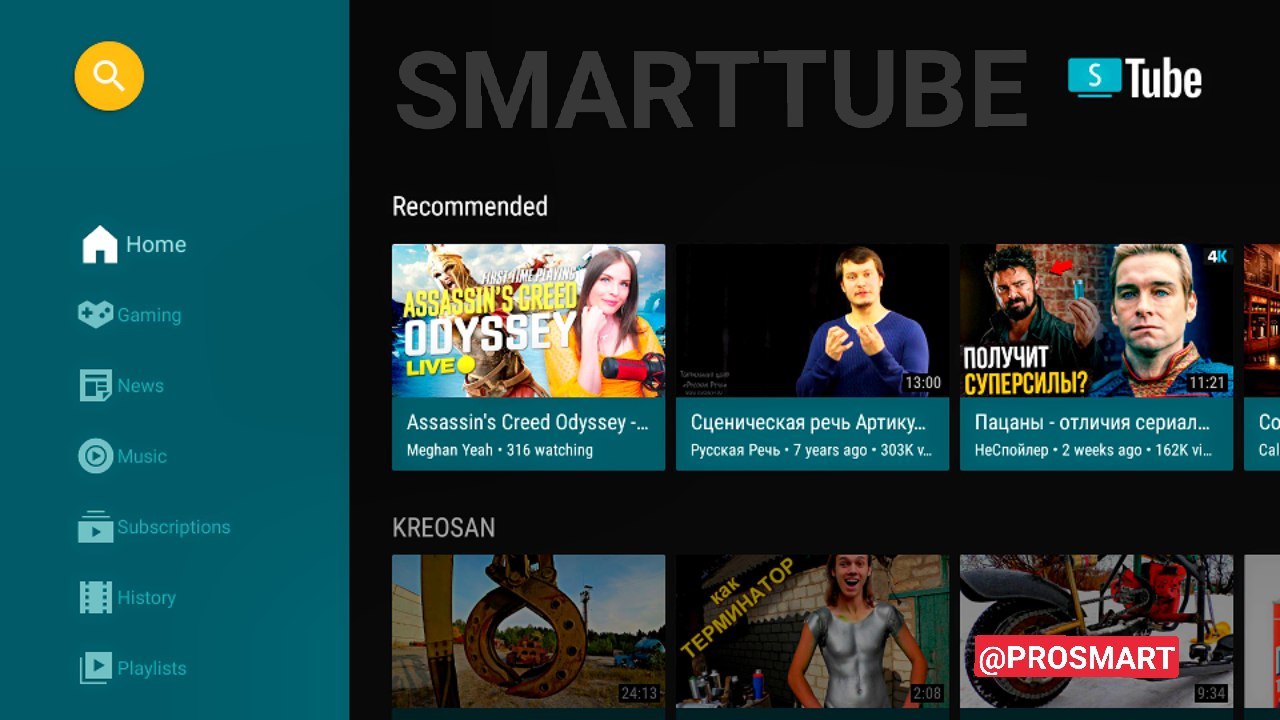Select the 'Сценическая речь Артику...' title
The height and width of the screenshot is (720, 1280).
click(x=809, y=422)
